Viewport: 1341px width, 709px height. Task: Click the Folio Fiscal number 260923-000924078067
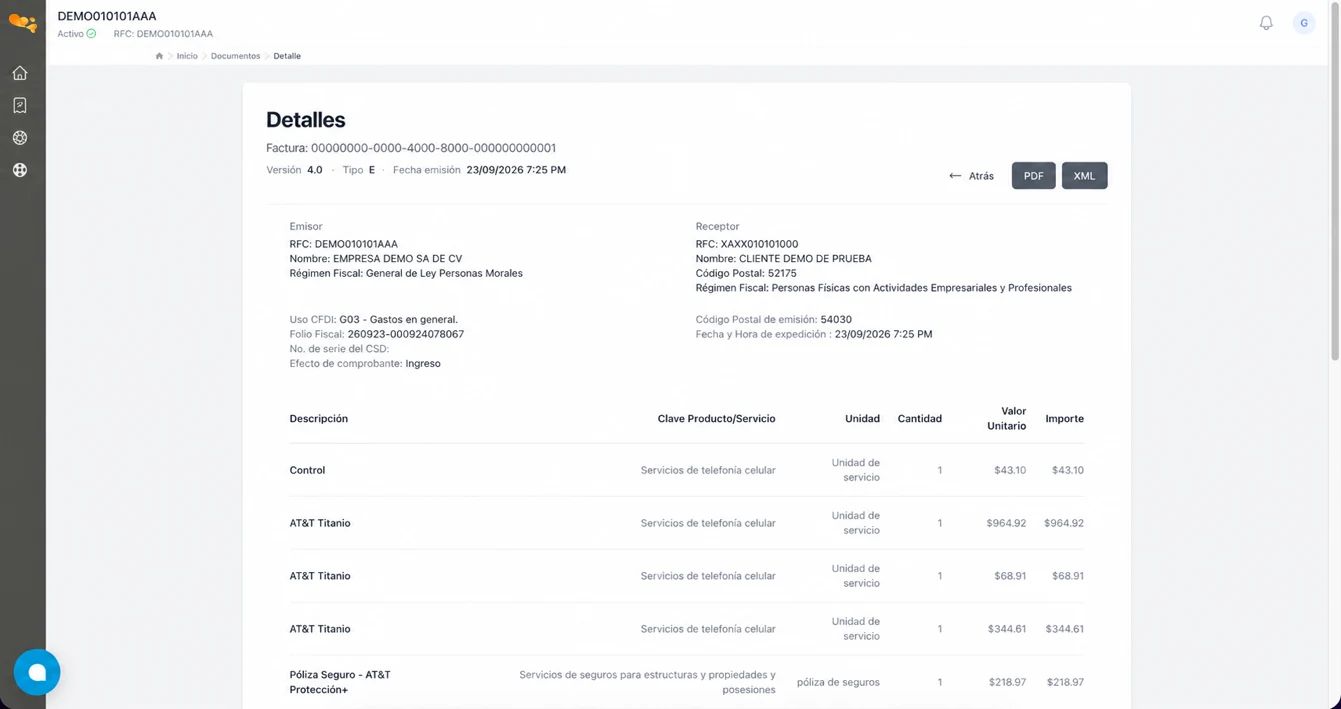406,334
